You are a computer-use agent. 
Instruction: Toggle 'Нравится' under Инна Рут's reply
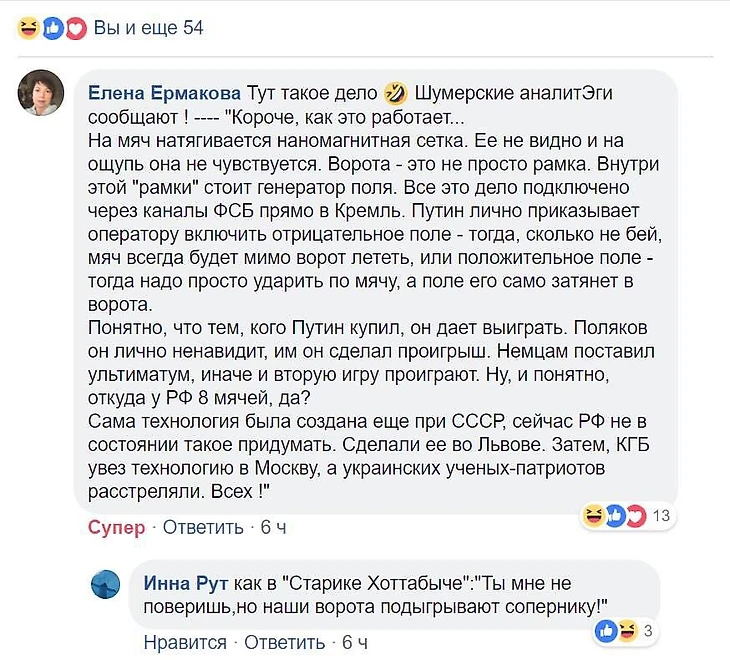coord(184,642)
